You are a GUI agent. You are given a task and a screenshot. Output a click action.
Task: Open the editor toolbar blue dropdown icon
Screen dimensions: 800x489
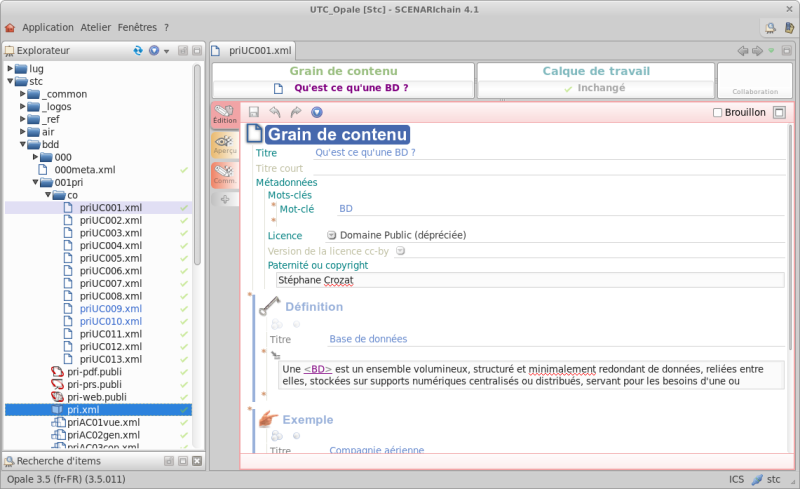click(x=317, y=112)
